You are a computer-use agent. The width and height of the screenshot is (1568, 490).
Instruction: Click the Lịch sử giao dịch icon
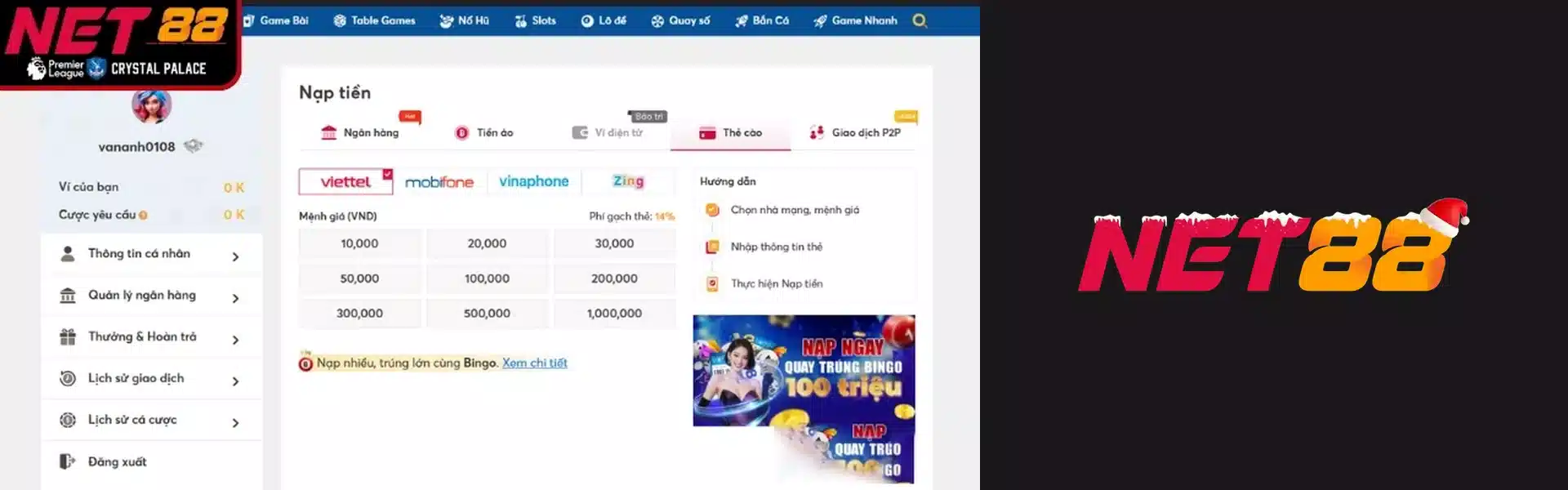68,378
